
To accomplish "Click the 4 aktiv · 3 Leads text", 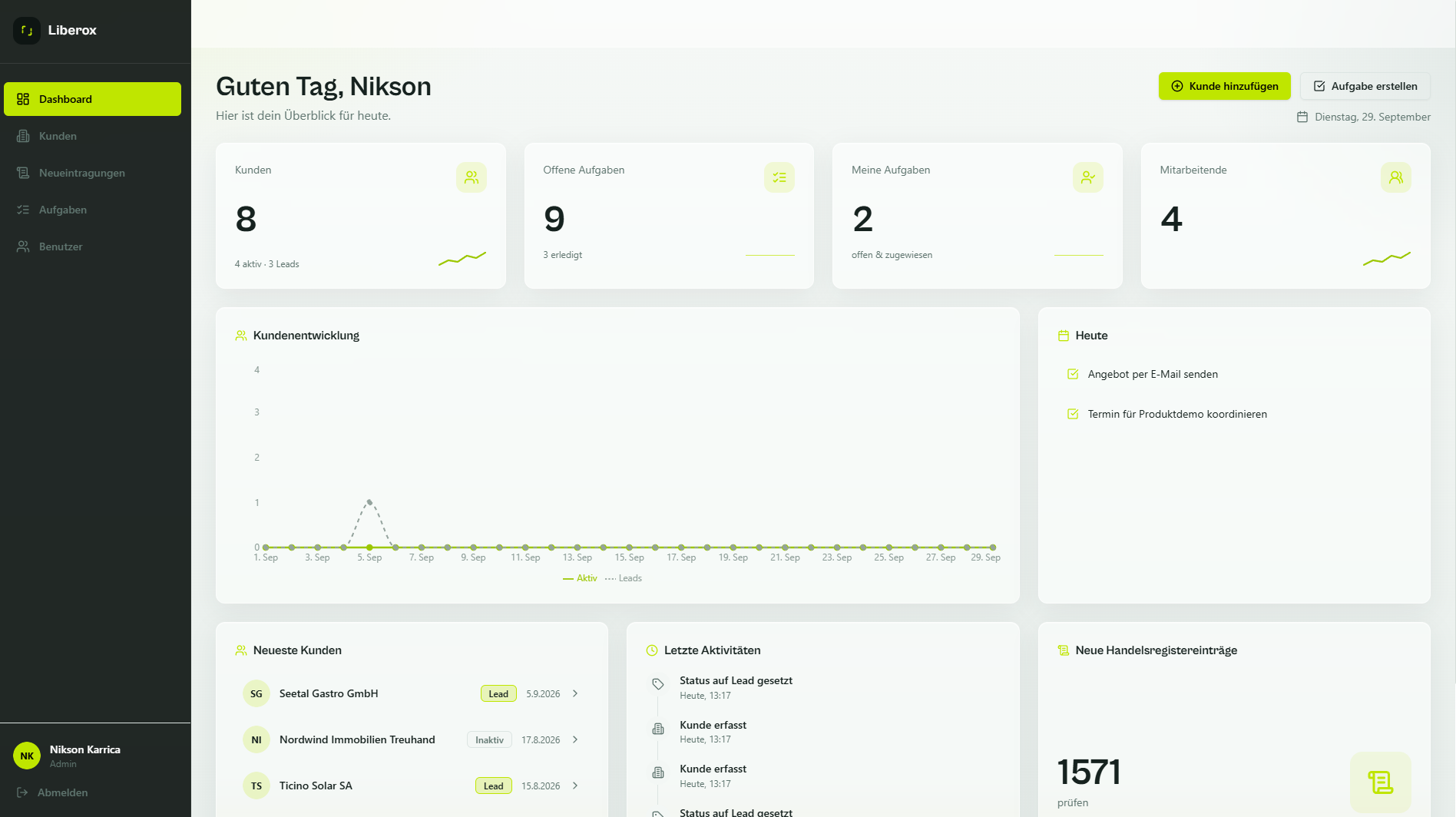I will pyautogui.click(x=267, y=264).
